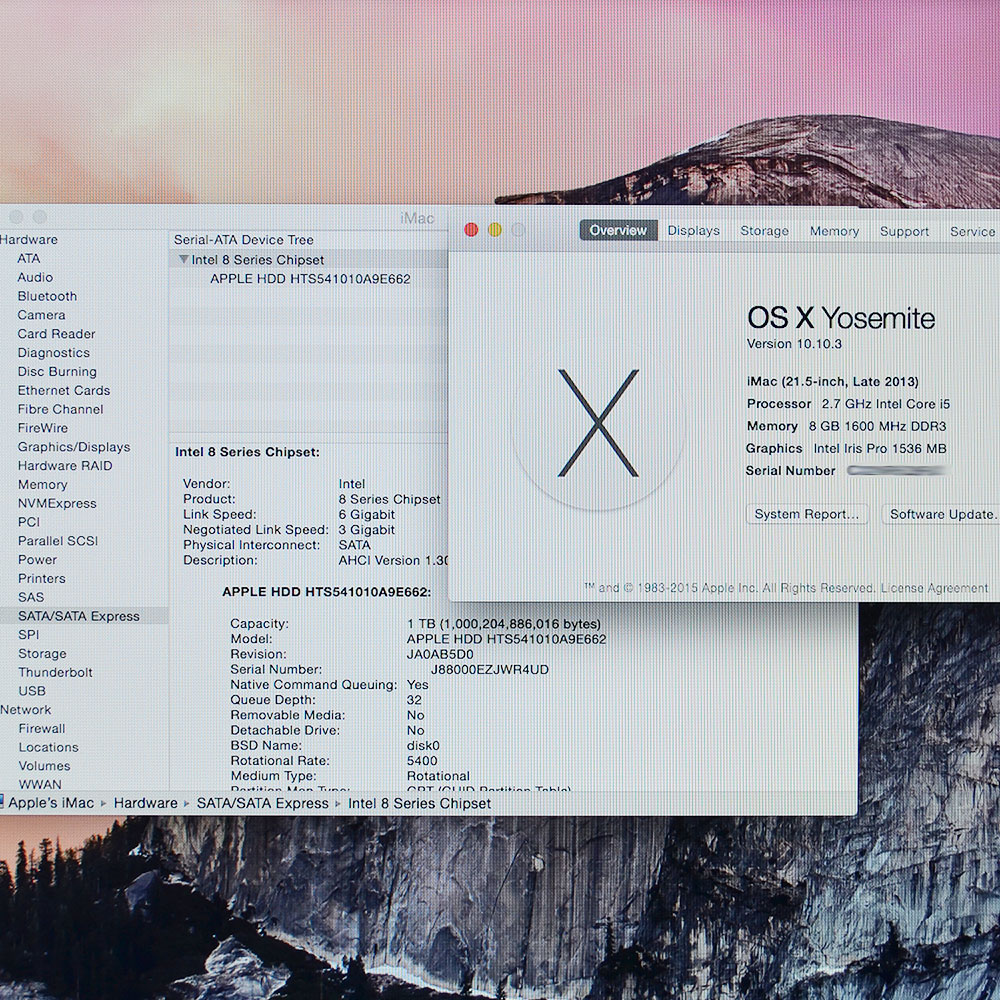Click the iMac (21.5-inch, Late 2013) text
The width and height of the screenshot is (1000, 1000).
pyautogui.click(x=832, y=381)
